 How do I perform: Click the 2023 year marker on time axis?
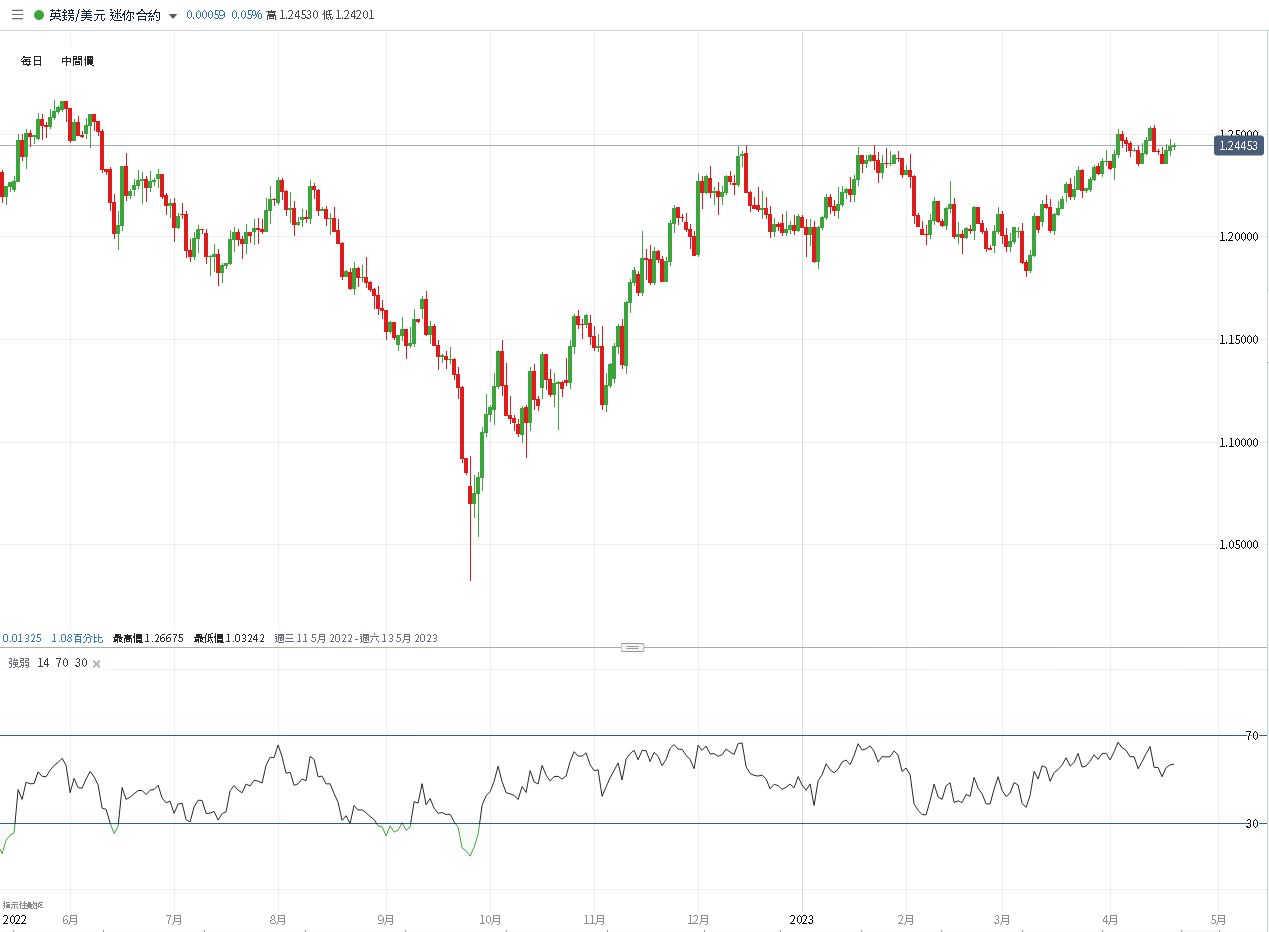pyautogui.click(x=802, y=919)
